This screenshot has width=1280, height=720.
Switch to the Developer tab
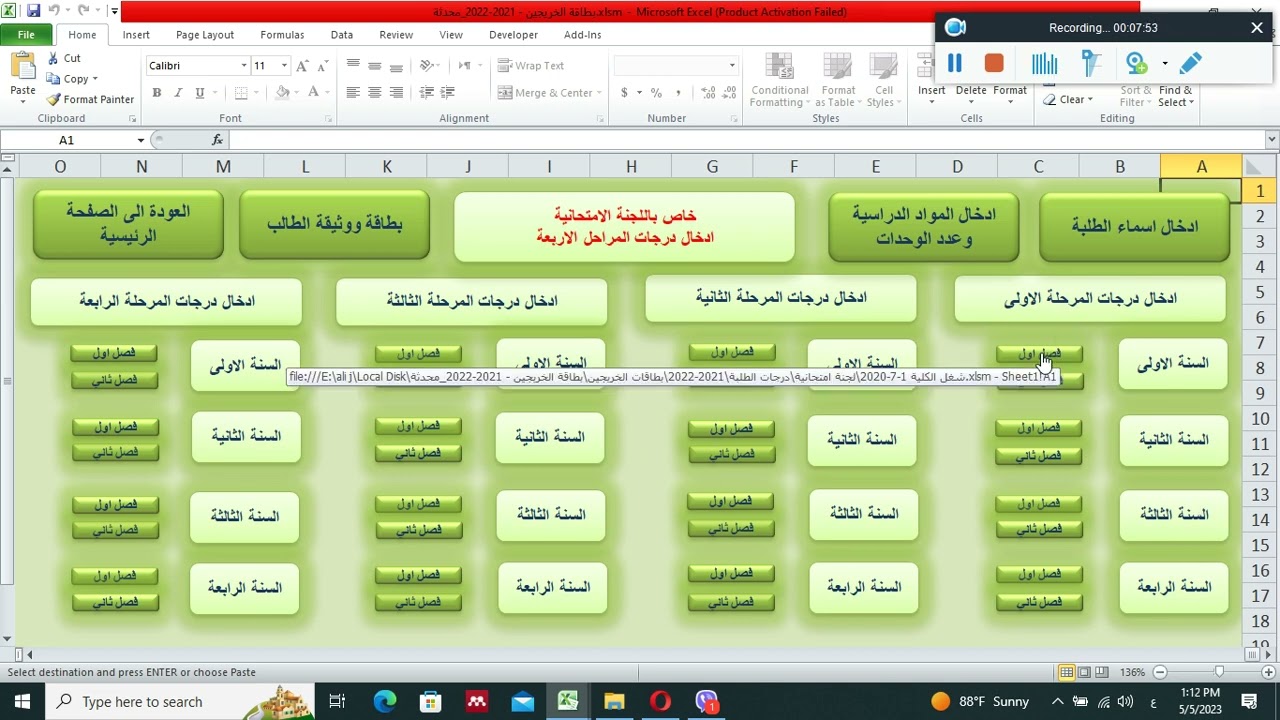[513, 34]
